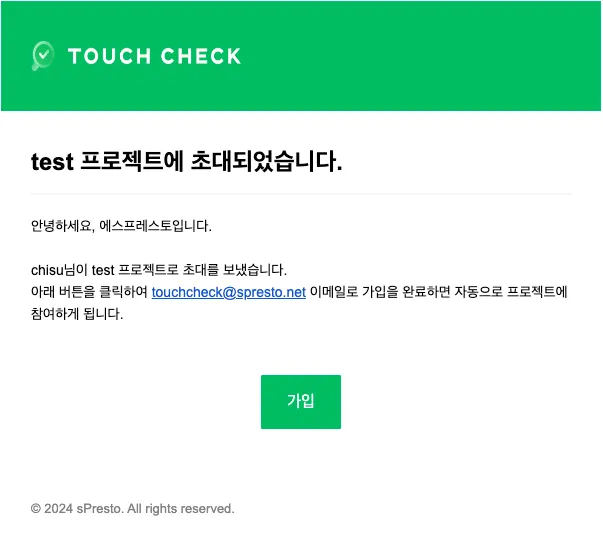The width and height of the screenshot is (603, 542).
Task: Click the heading 'test 프로젝트에 초대되었습니다.'
Action: (187, 161)
